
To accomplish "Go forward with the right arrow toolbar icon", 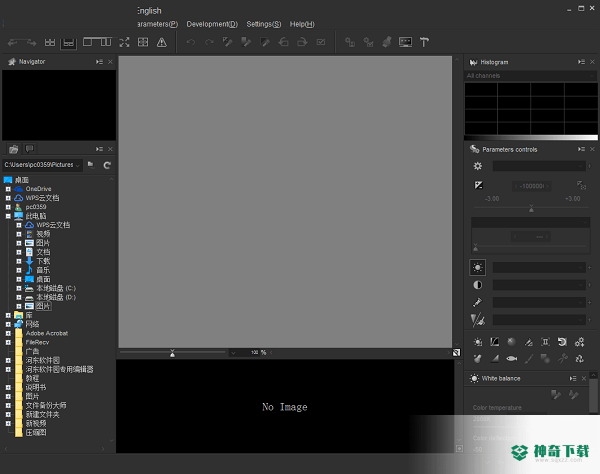I will 31,42.
